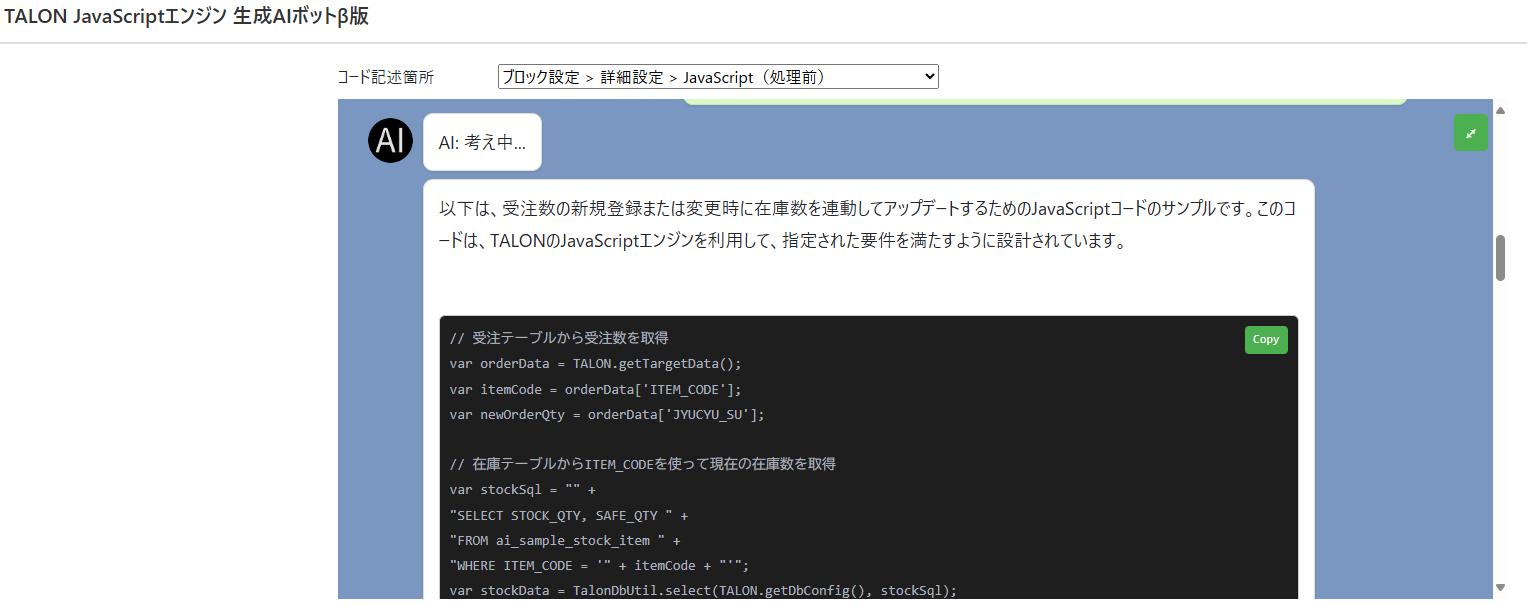
Task: Click the 'コード記述箇所' label
Action: click(386, 77)
